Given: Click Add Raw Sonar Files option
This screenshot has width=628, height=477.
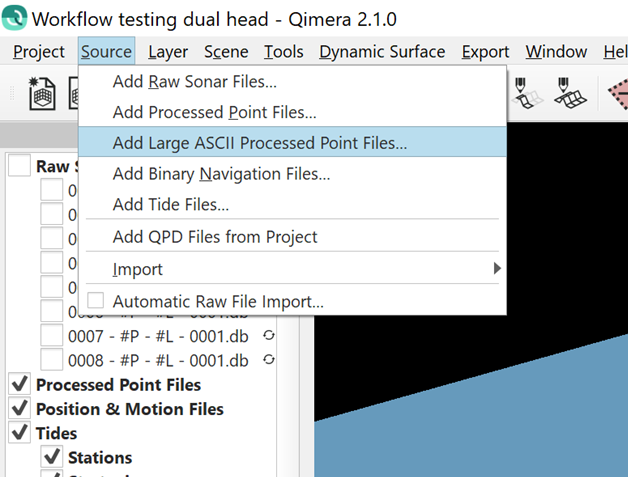Looking at the screenshot, I should (194, 82).
